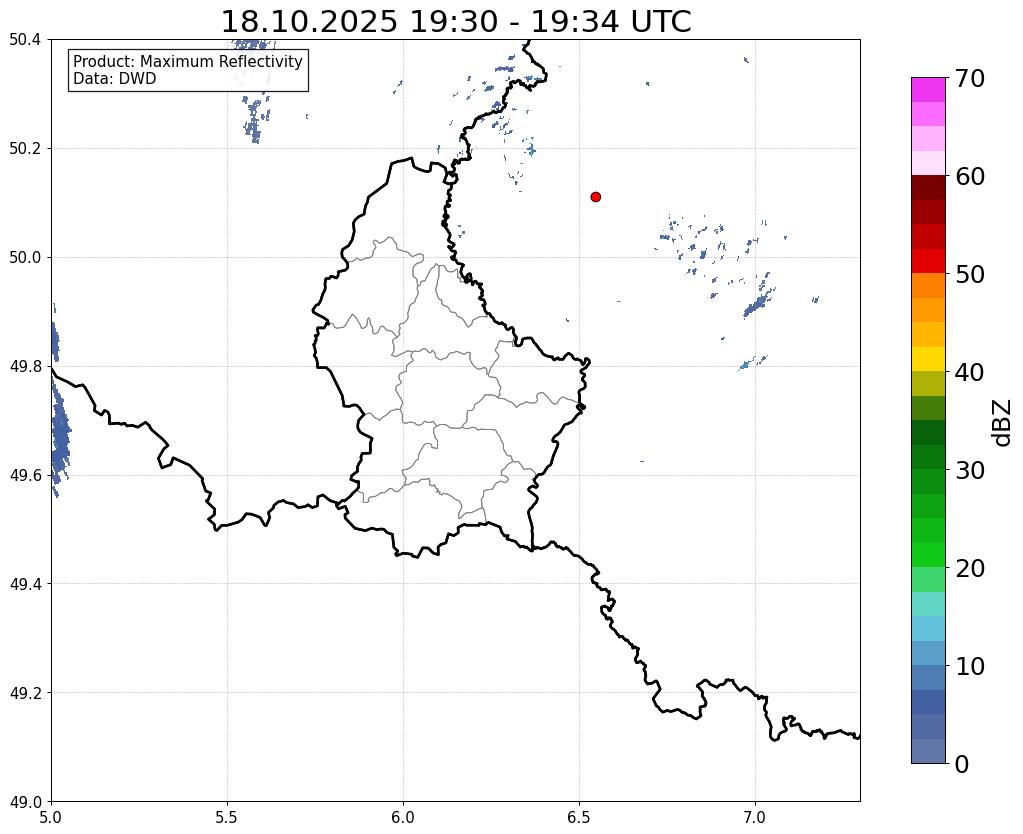This screenshot has height=834, width=1023.
Task: Click the 'Data: DWD' legend line
Action: tap(115, 79)
